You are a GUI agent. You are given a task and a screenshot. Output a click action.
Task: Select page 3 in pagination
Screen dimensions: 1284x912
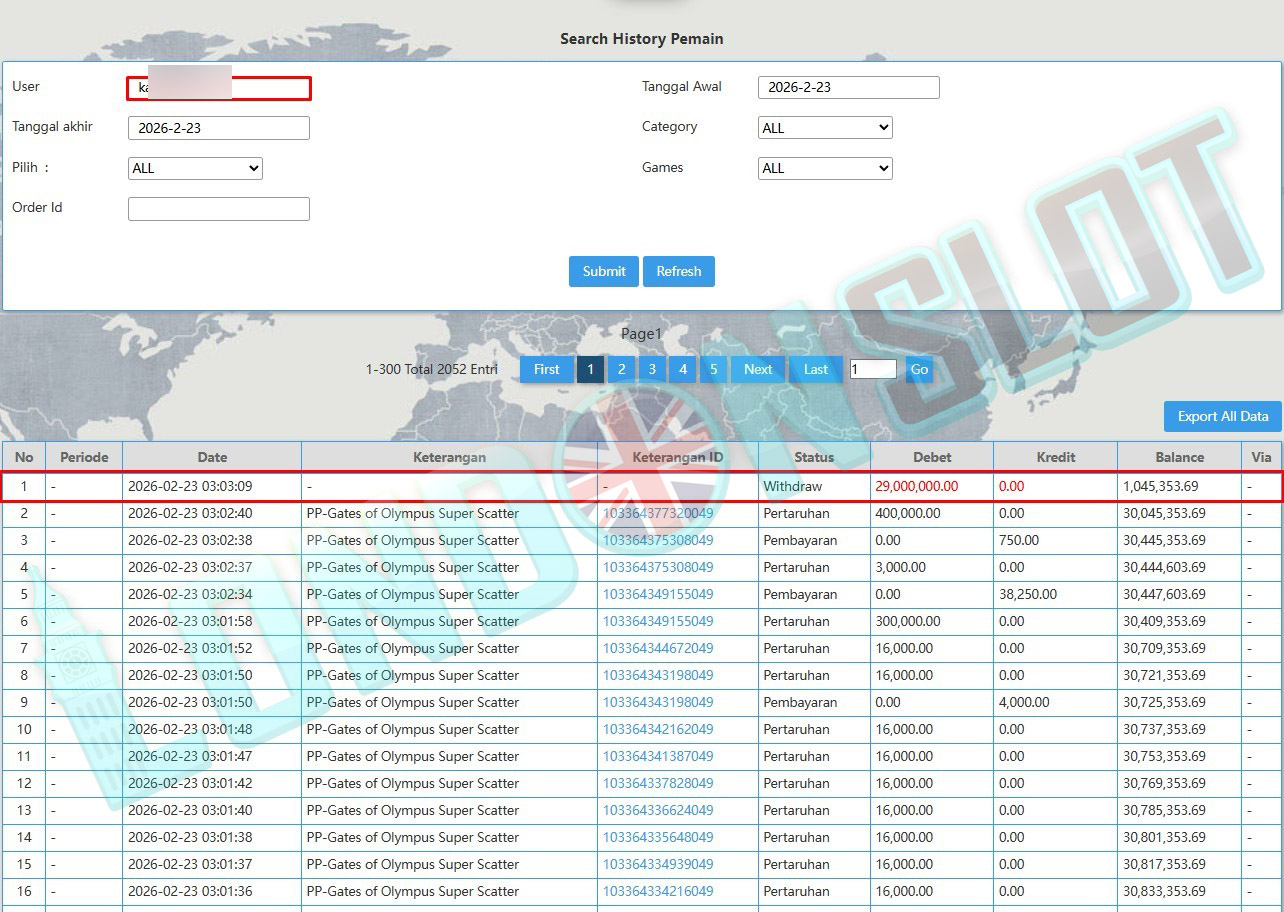point(652,369)
